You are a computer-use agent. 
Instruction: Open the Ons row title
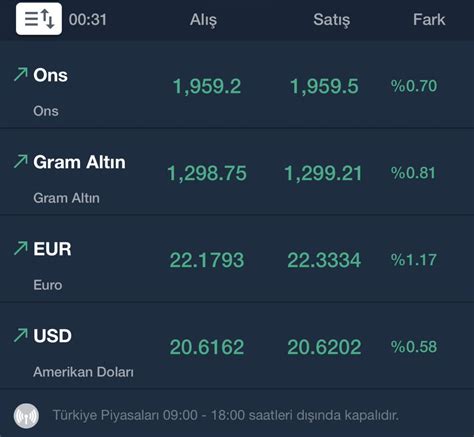click(x=50, y=75)
